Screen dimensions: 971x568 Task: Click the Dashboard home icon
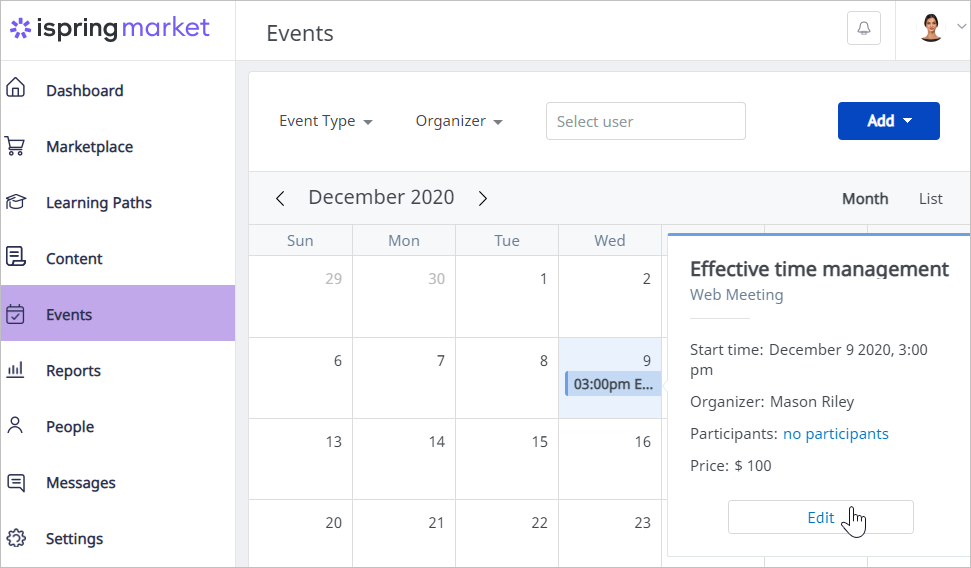pos(15,87)
